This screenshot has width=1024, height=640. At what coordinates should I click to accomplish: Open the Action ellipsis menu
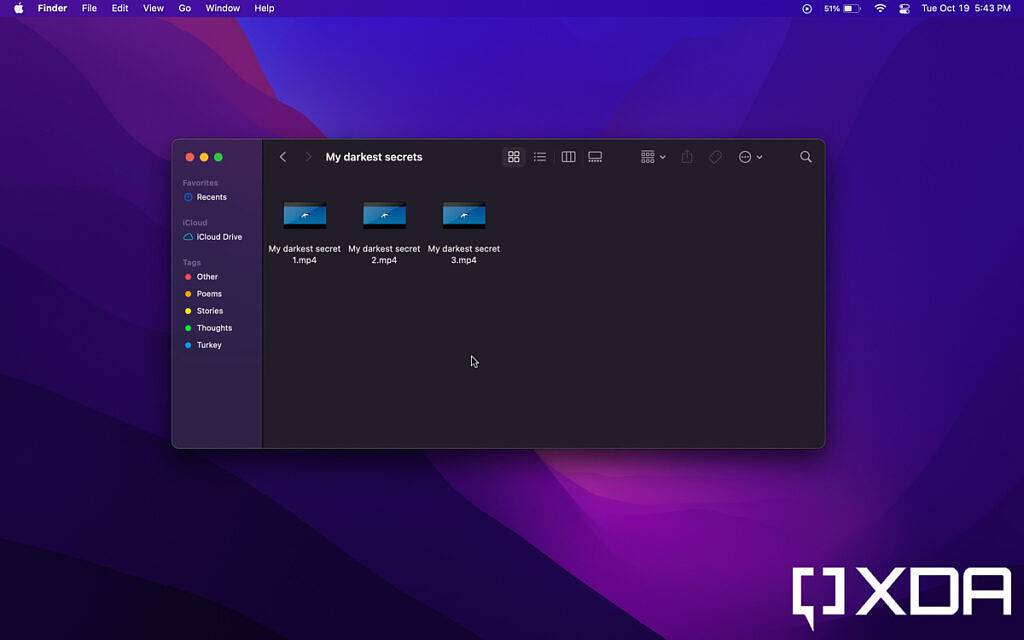tap(750, 157)
